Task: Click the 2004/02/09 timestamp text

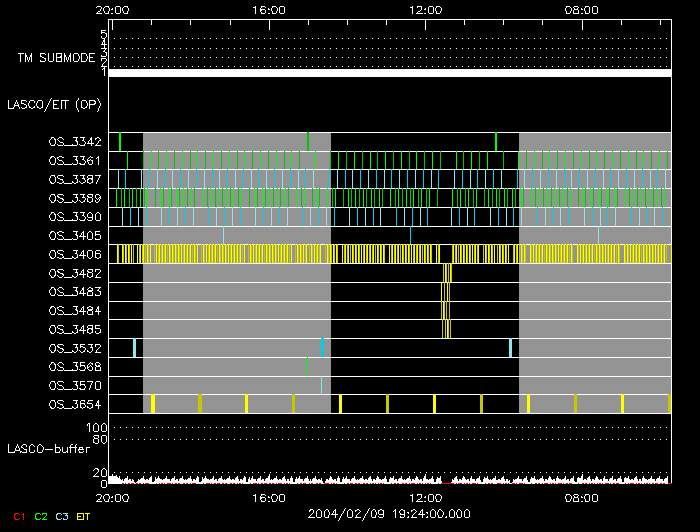Action: point(390,513)
